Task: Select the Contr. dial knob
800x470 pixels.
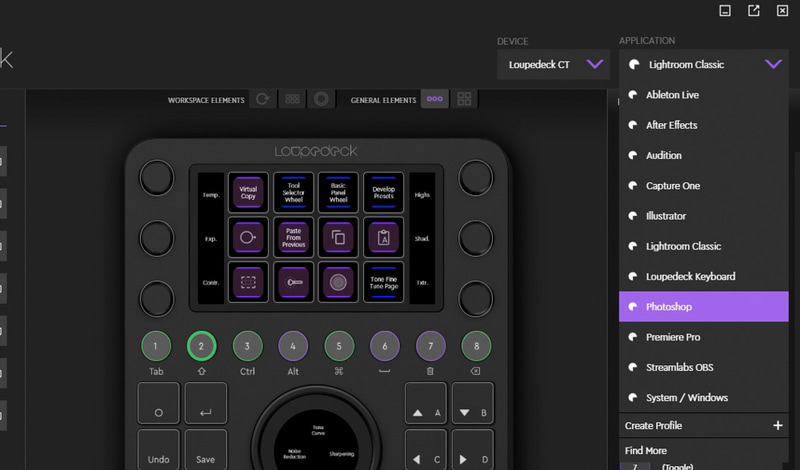Action: (157, 298)
